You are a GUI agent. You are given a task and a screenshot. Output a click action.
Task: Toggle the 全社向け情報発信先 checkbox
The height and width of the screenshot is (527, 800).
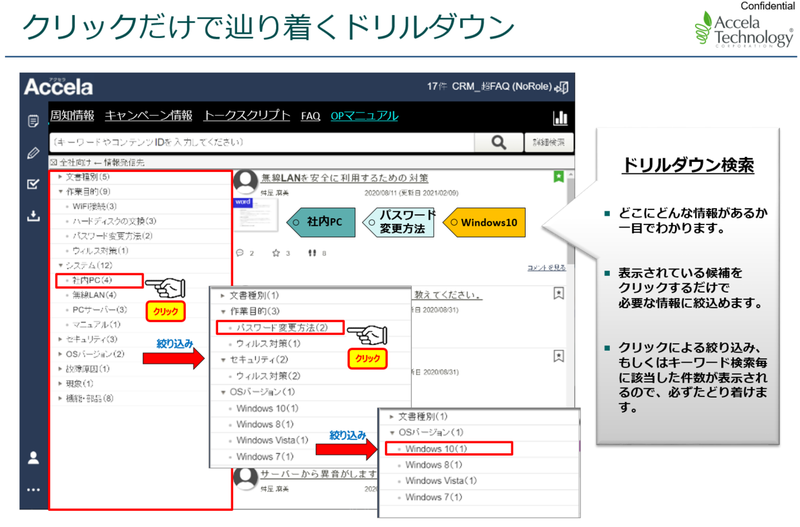coord(53,161)
